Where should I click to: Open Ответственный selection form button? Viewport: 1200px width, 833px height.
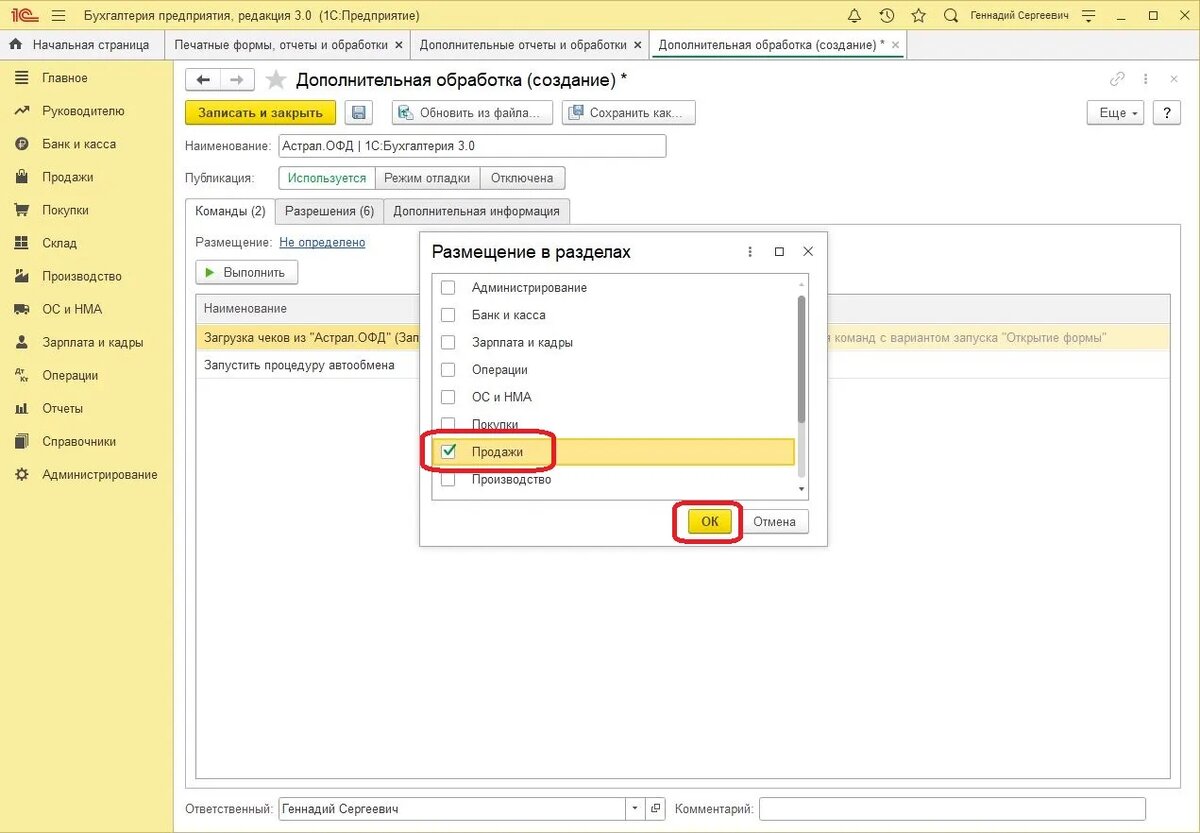(655, 808)
